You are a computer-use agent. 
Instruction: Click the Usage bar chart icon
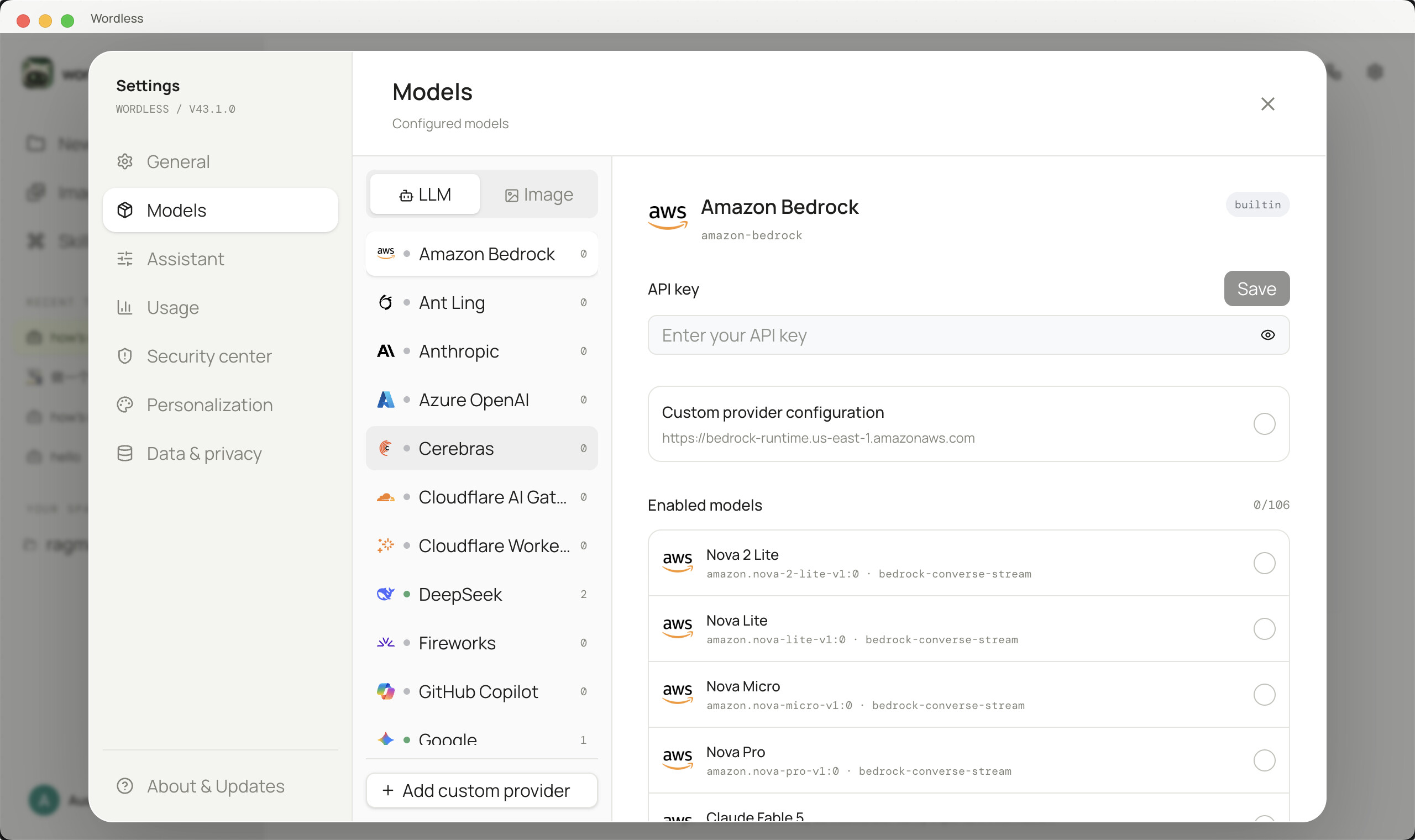click(x=125, y=308)
